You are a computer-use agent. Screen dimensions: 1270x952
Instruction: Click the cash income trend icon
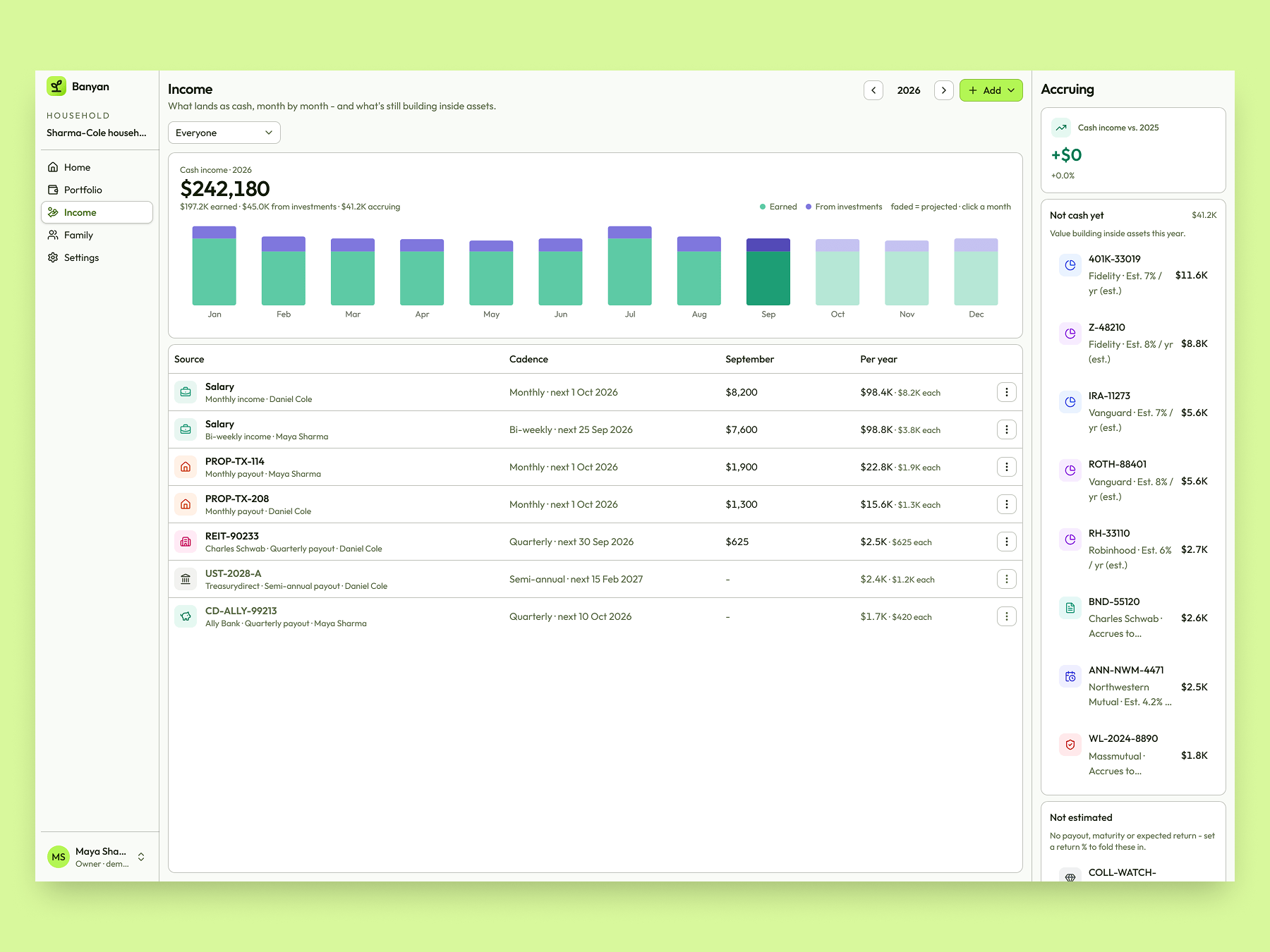point(1061,128)
